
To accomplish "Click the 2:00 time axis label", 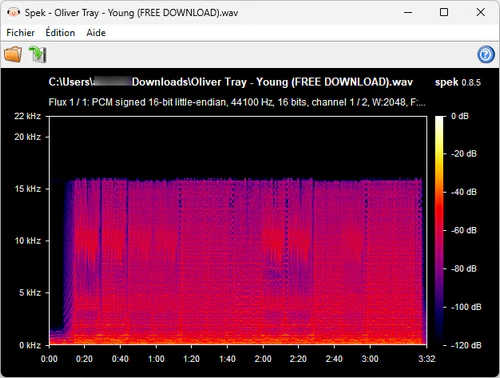I will pos(263,359).
